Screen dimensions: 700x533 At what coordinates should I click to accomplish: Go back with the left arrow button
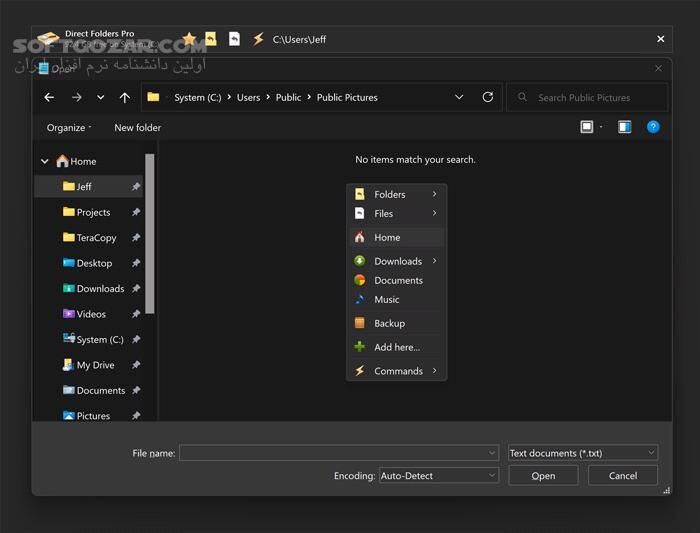pos(50,97)
